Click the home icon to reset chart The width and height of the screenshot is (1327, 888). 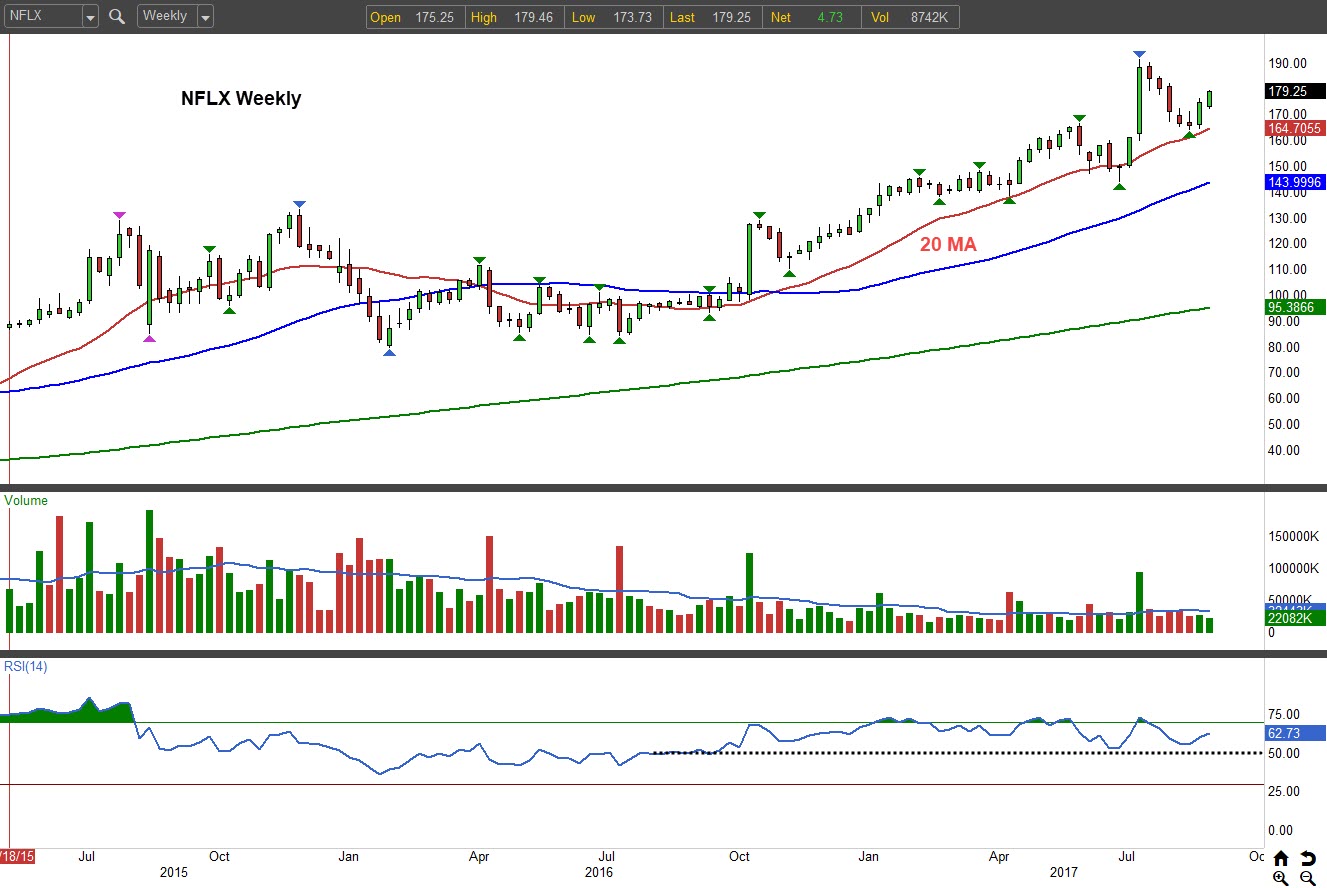click(1281, 858)
